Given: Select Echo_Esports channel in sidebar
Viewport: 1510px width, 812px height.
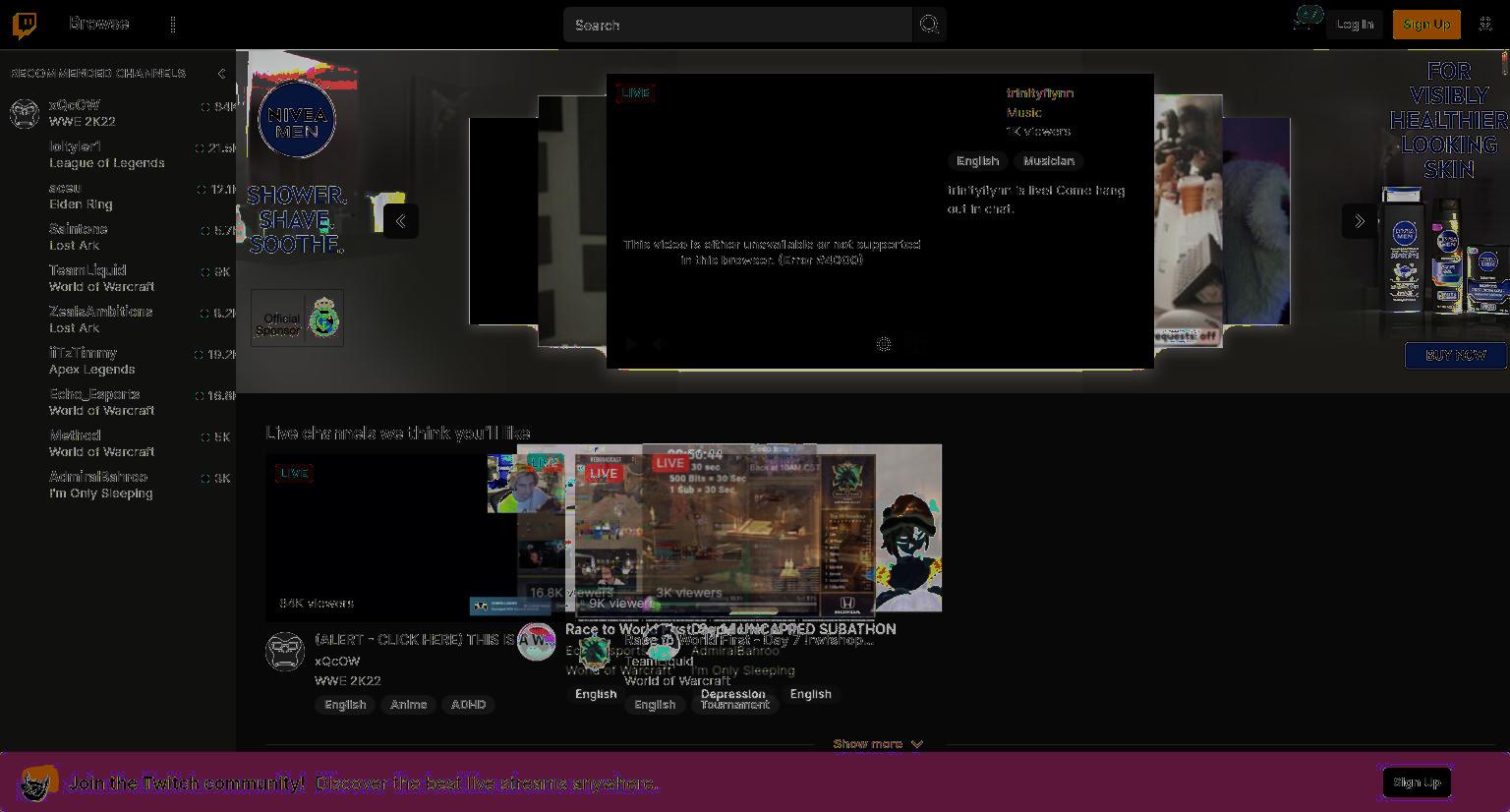Looking at the screenshot, I should pos(118,402).
